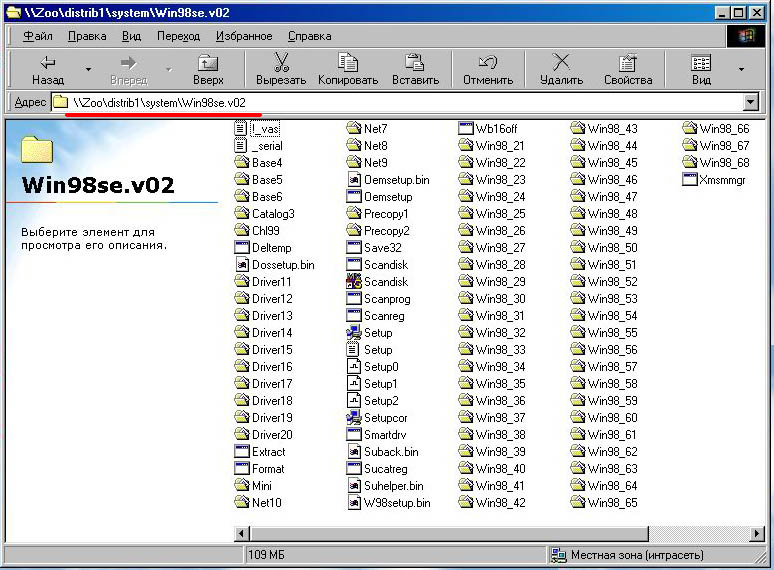Select the Chl99 folder
Screen dimensions: 774x570
(257, 230)
